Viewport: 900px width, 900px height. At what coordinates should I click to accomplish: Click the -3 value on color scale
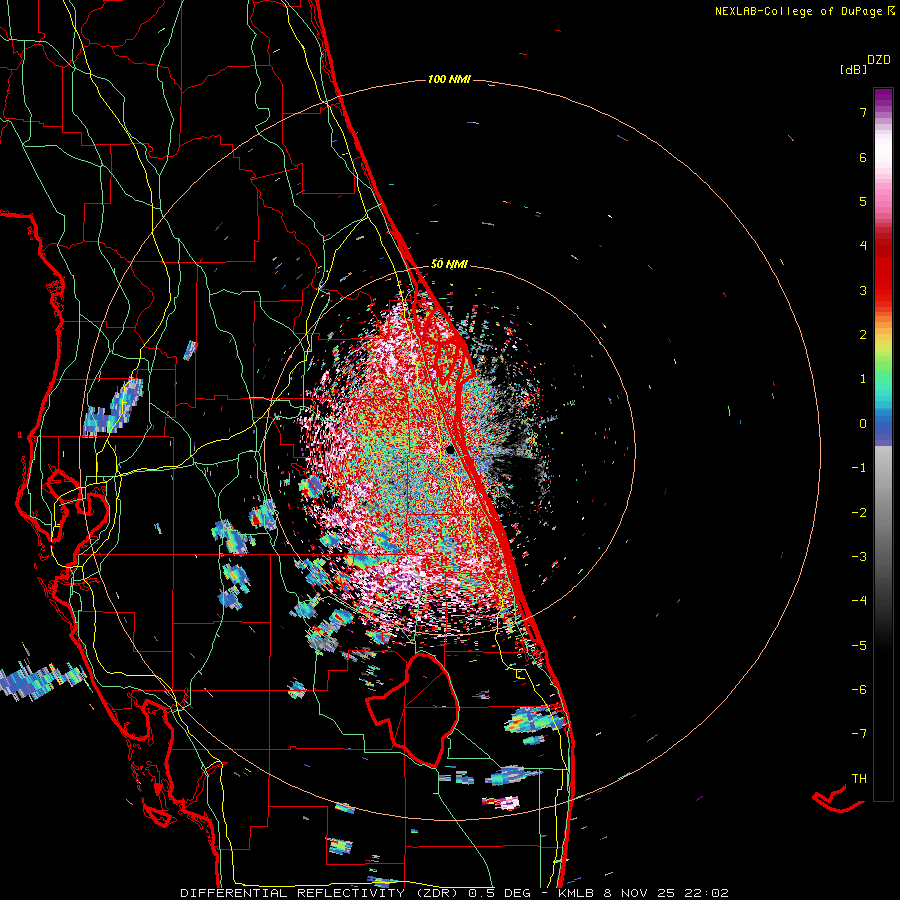(859, 557)
